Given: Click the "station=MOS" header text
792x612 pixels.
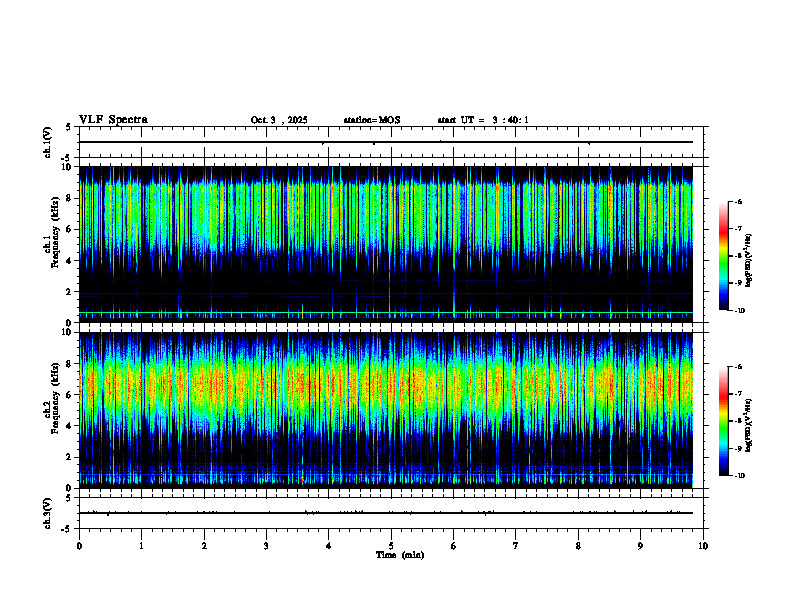Looking at the screenshot, I should 372,120.
